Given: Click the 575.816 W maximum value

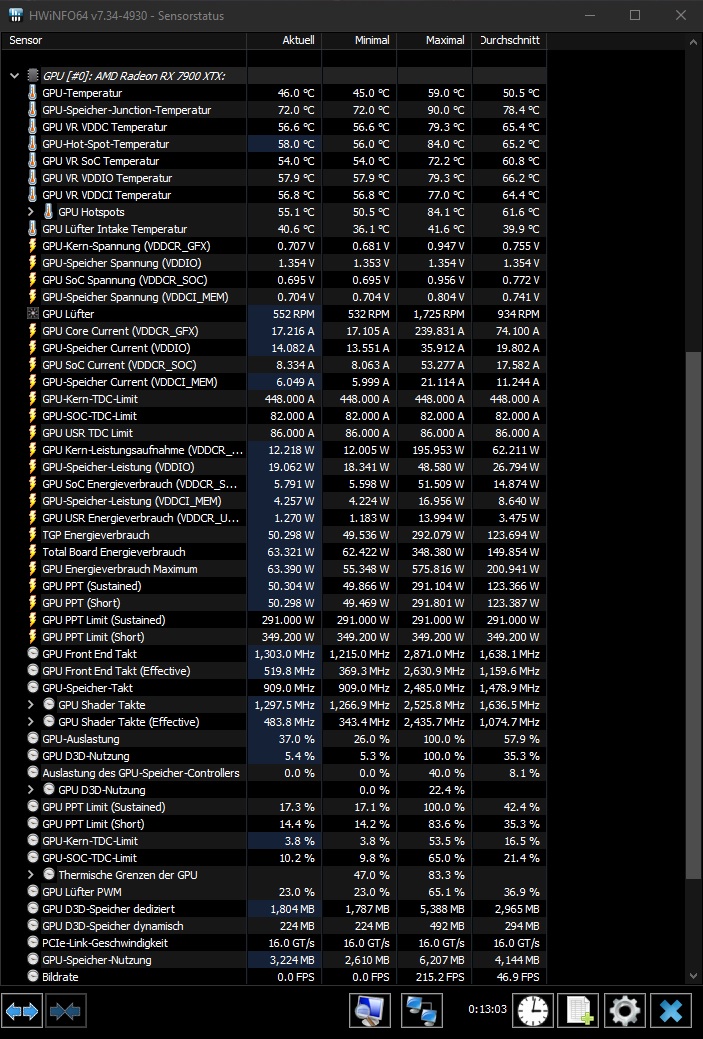Looking at the screenshot, I should click(x=434, y=569).
